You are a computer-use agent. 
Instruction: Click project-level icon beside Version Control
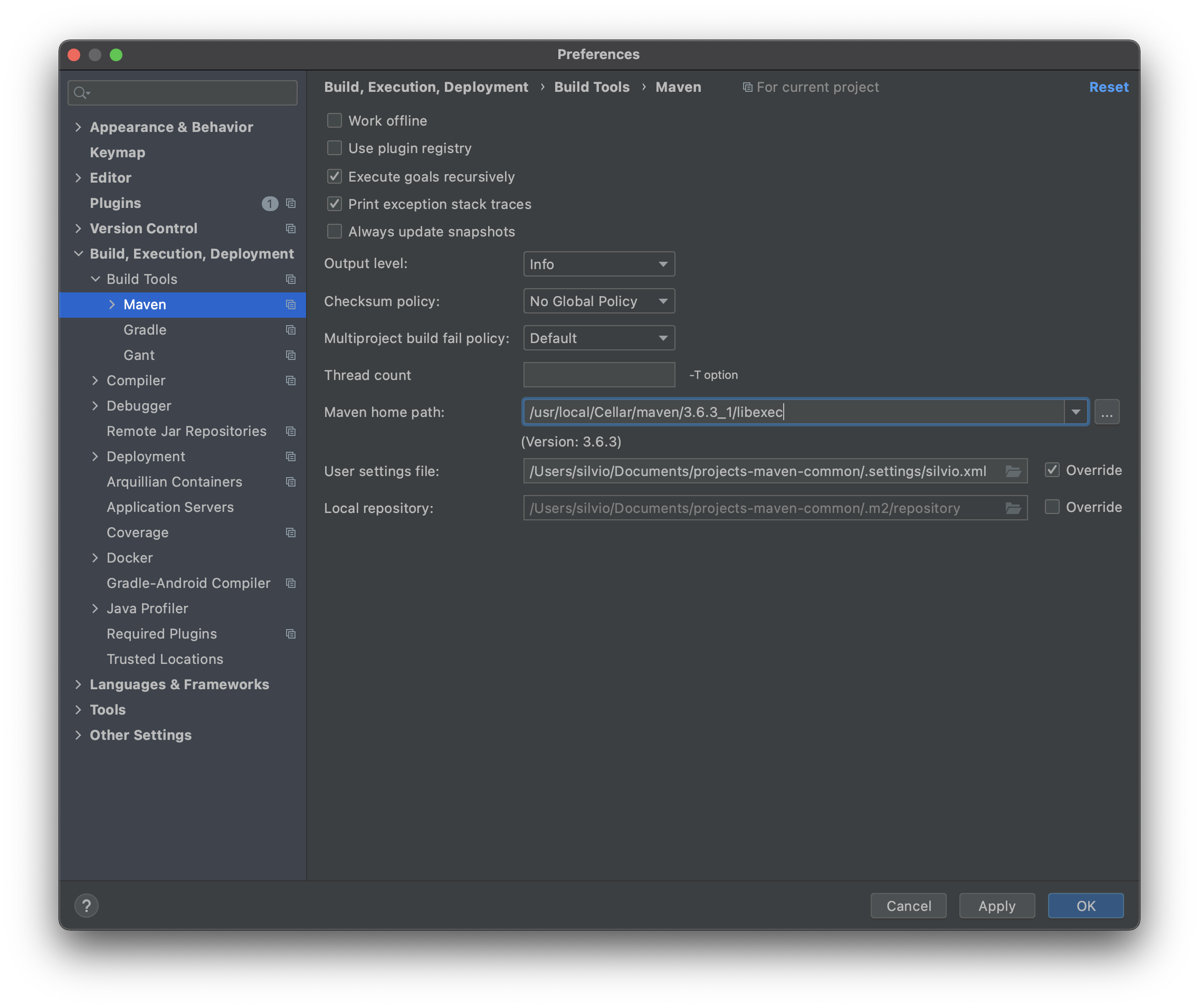pyautogui.click(x=290, y=229)
